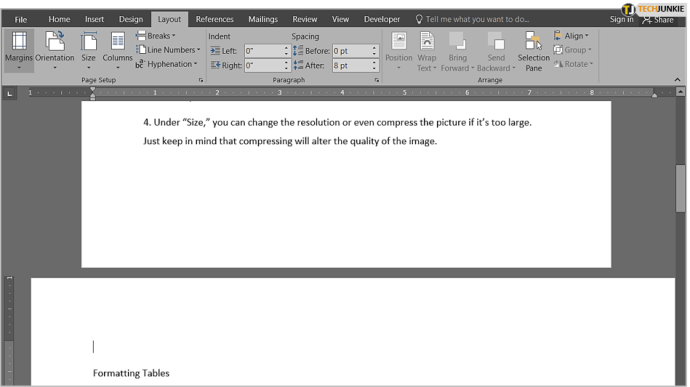The width and height of the screenshot is (690, 387).
Task: Open the Margins menu
Action: [x=19, y=50]
